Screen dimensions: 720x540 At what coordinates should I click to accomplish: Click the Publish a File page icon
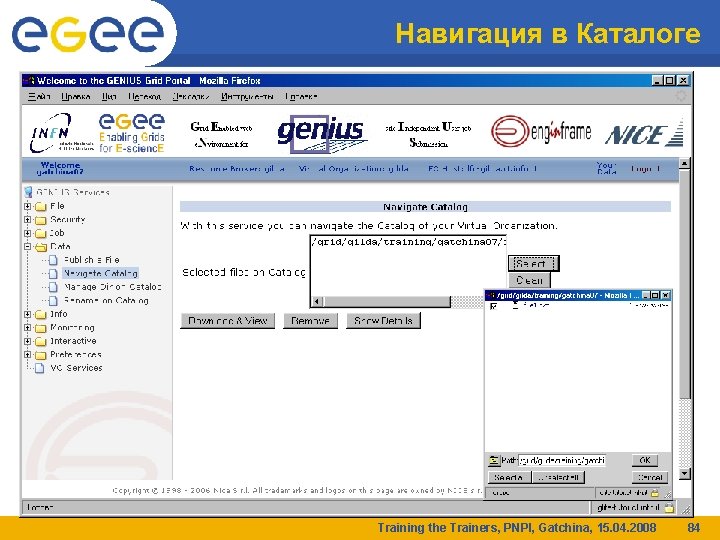click(53, 260)
